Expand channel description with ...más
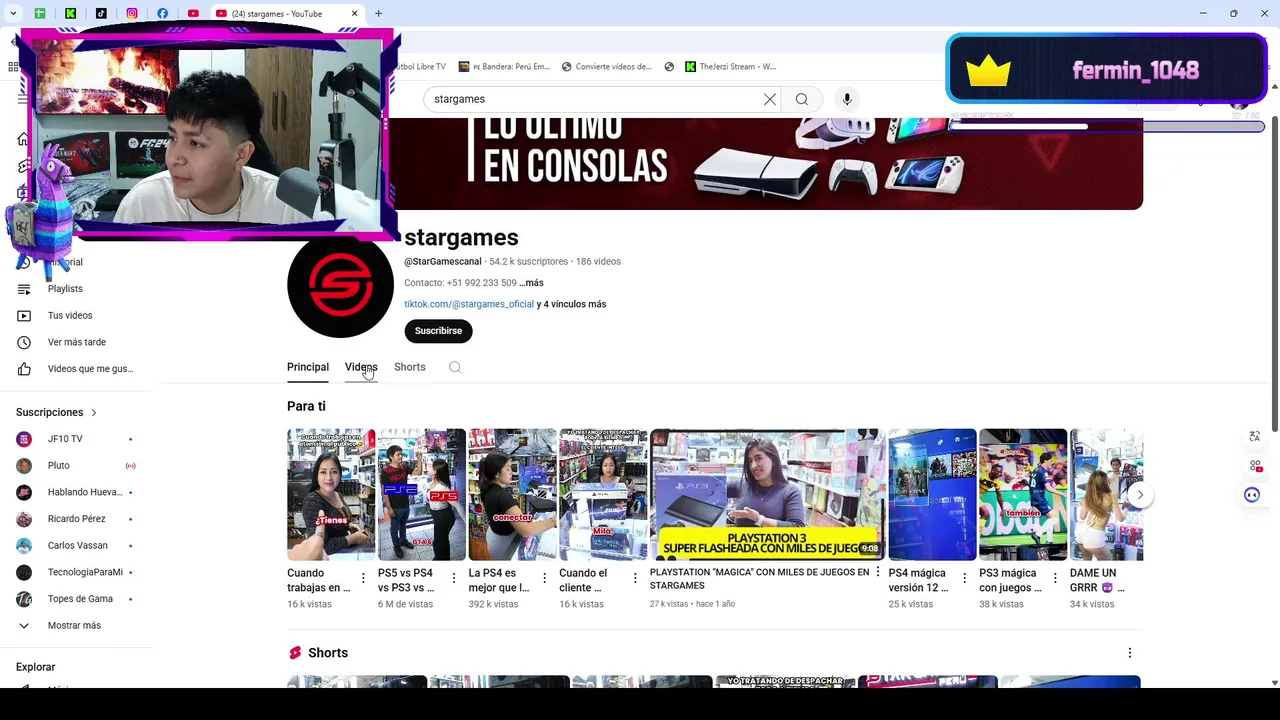This screenshot has height=720, width=1280. 531,283
